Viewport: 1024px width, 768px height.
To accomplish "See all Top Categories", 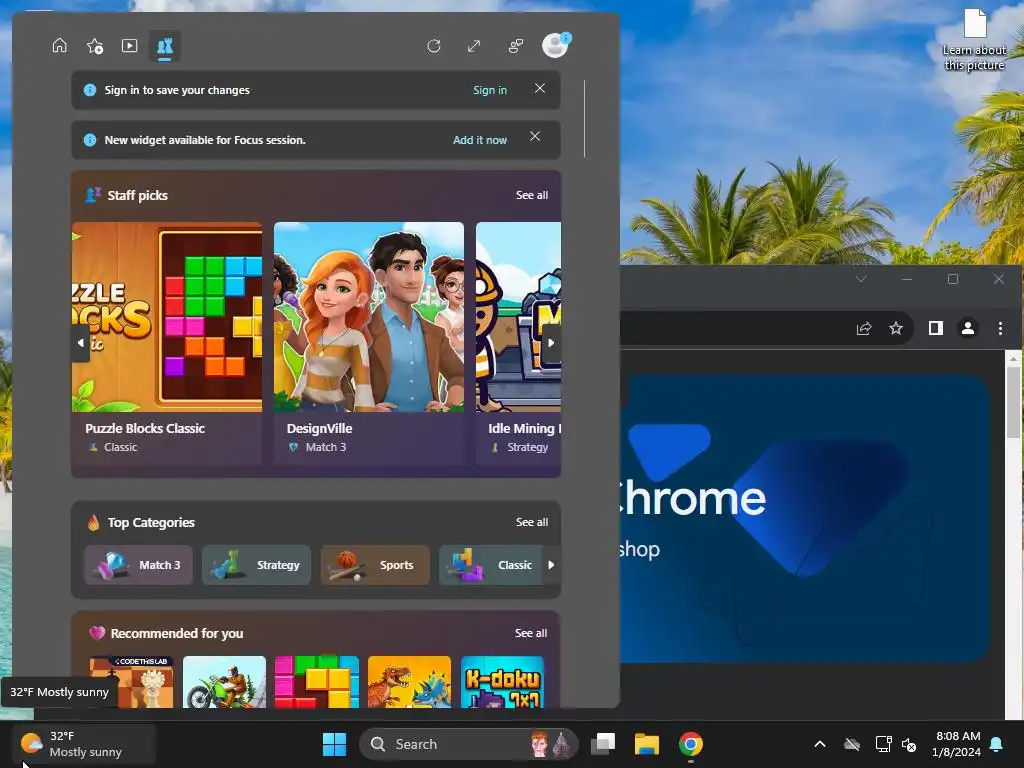I will [532, 522].
